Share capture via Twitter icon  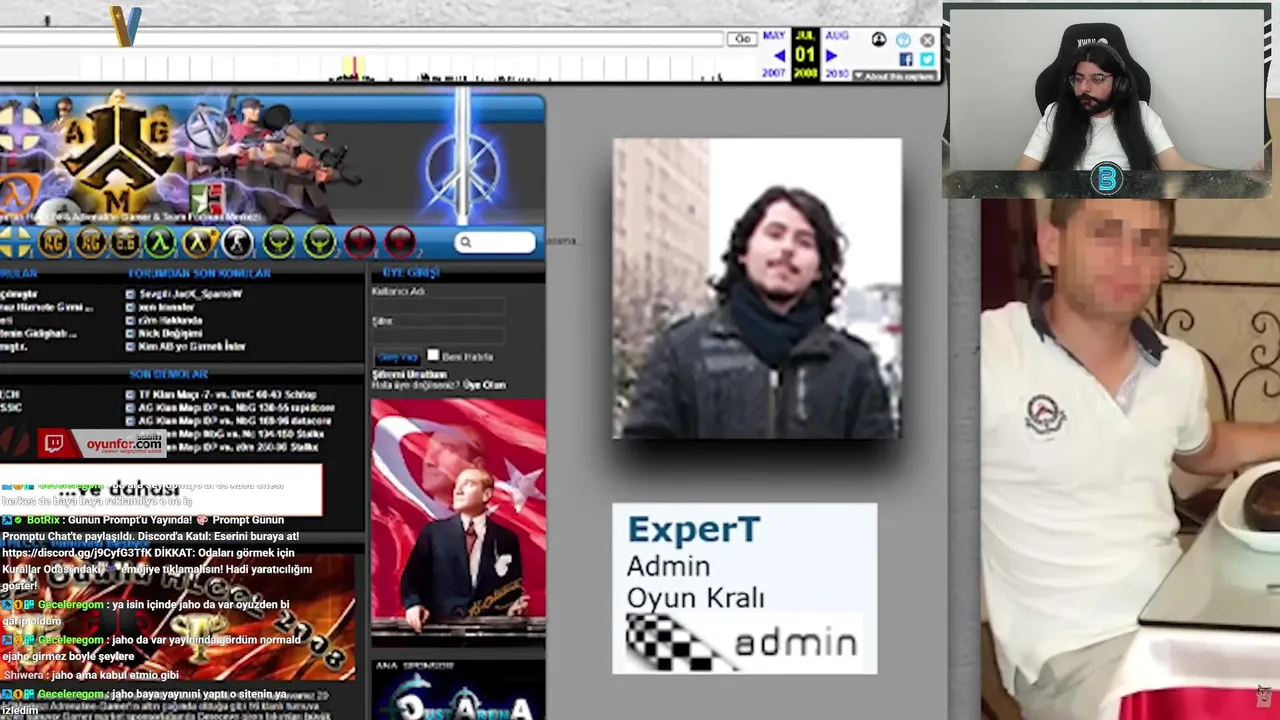click(927, 60)
